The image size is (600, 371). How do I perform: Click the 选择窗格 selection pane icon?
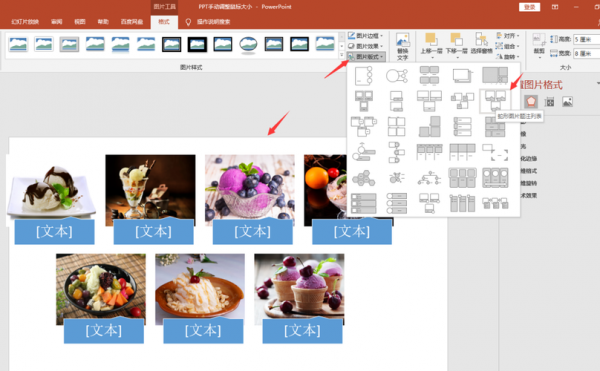tap(481, 43)
